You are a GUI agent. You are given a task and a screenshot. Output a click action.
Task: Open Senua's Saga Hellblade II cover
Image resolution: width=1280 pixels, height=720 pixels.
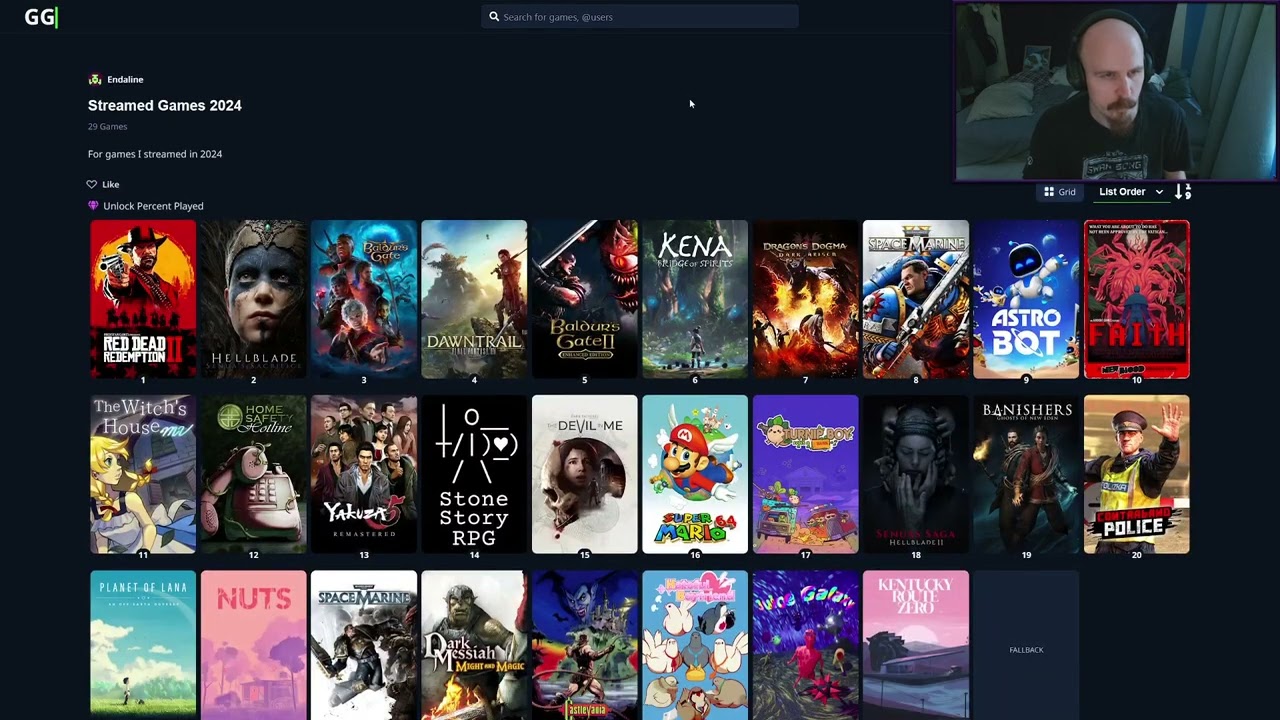click(x=916, y=474)
